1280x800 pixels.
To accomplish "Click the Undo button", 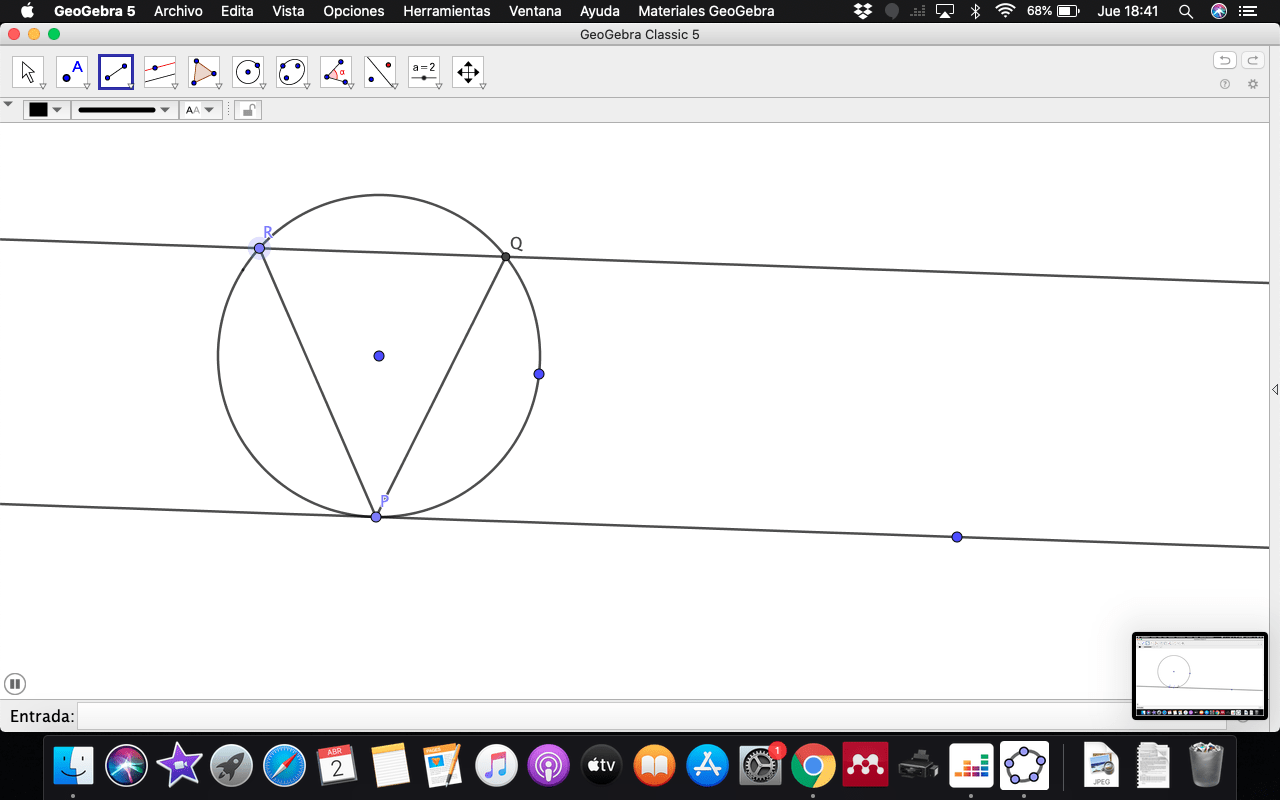I will [x=1225, y=60].
